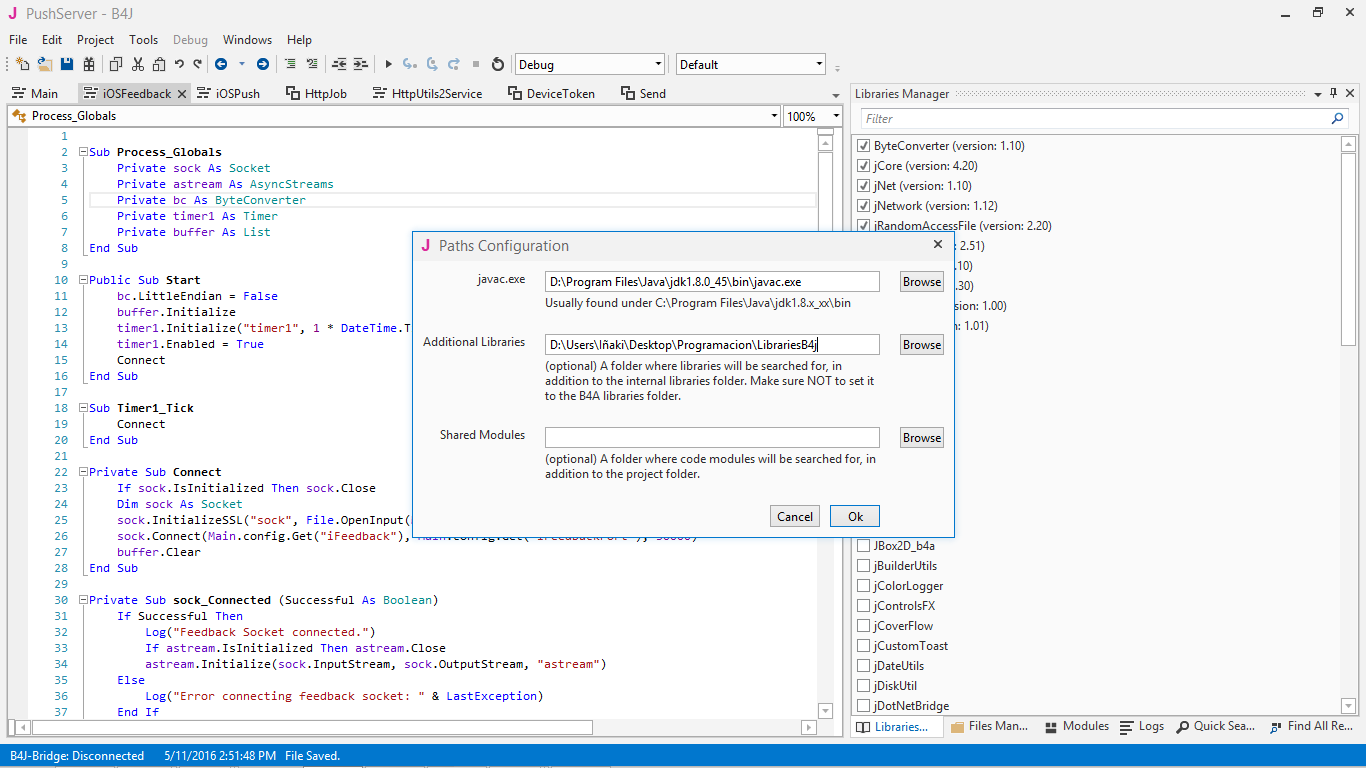This screenshot has width=1366, height=768.
Task: Click the Undo arrow icon
Action: coord(179,64)
